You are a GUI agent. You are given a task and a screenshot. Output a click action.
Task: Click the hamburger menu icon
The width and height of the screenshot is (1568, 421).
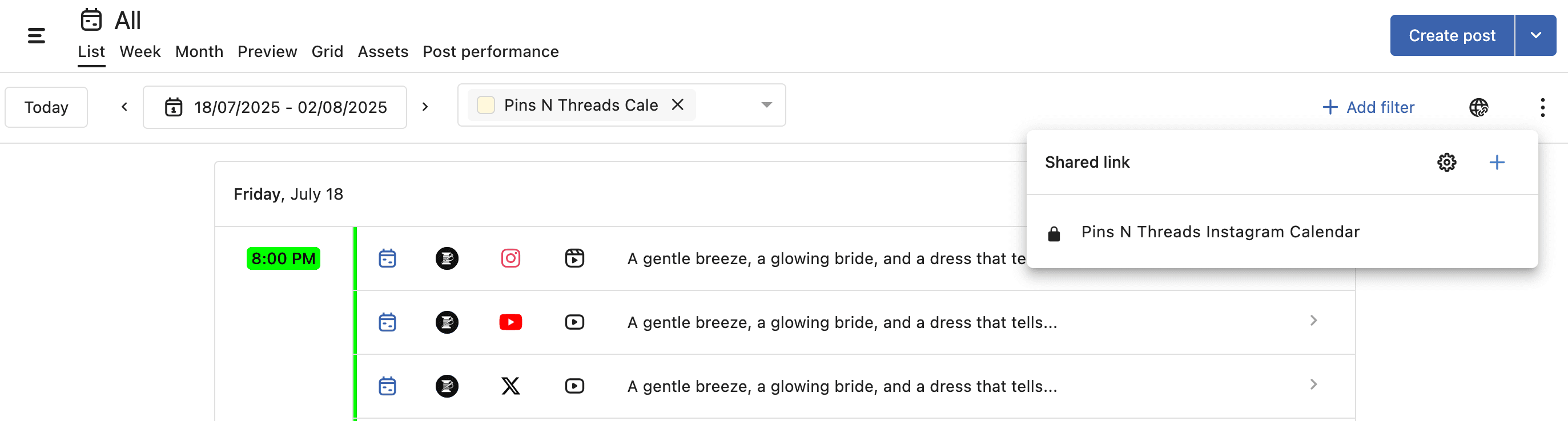[x=37, y=36]
